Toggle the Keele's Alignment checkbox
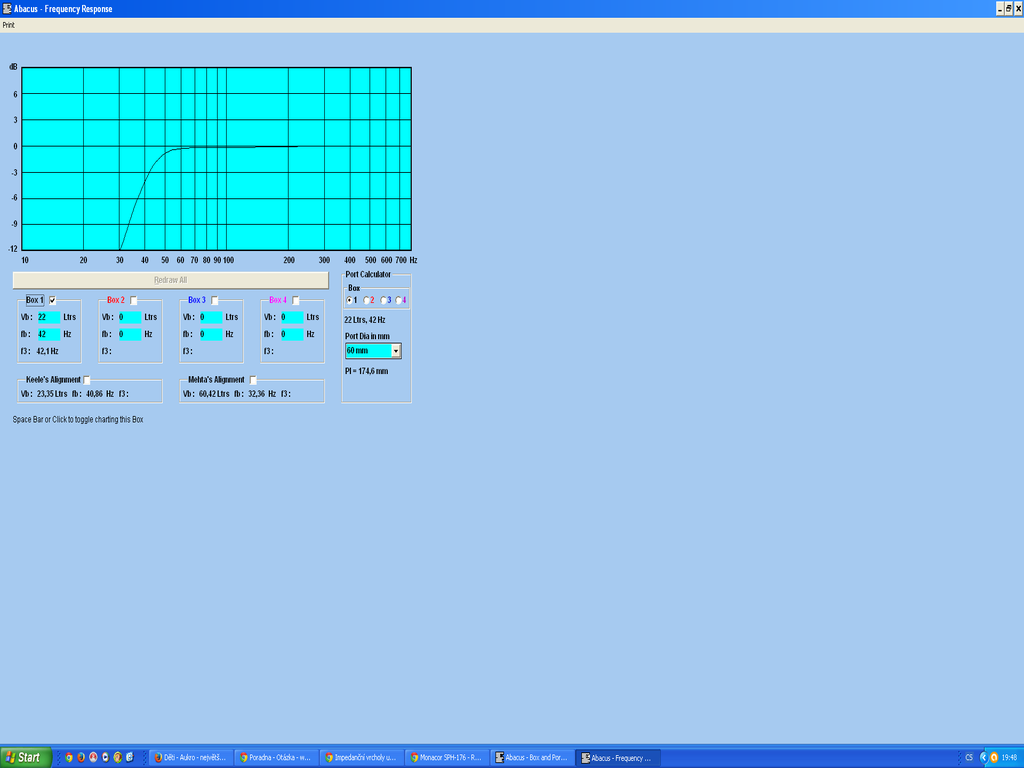Screen dimensions: 1024x768 87,380
